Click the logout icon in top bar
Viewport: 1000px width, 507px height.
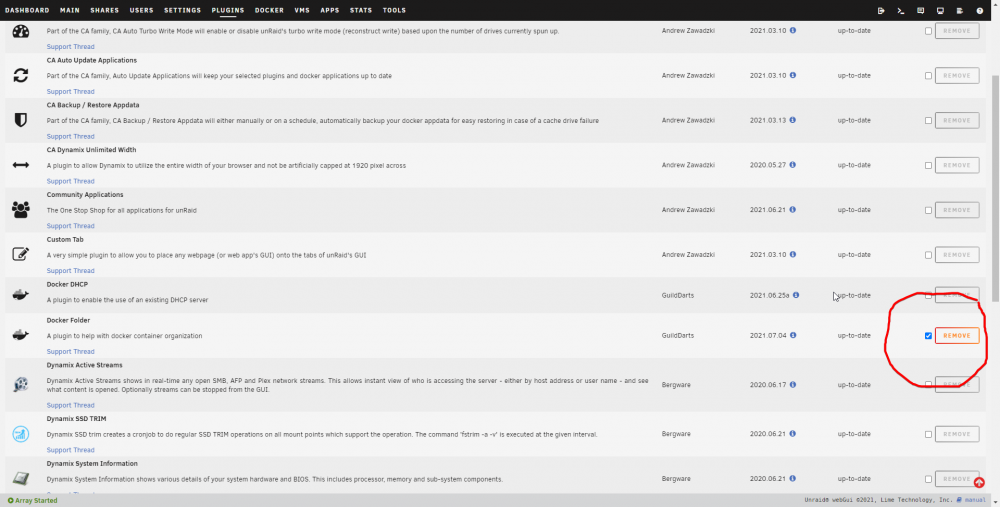click(881, 10)
